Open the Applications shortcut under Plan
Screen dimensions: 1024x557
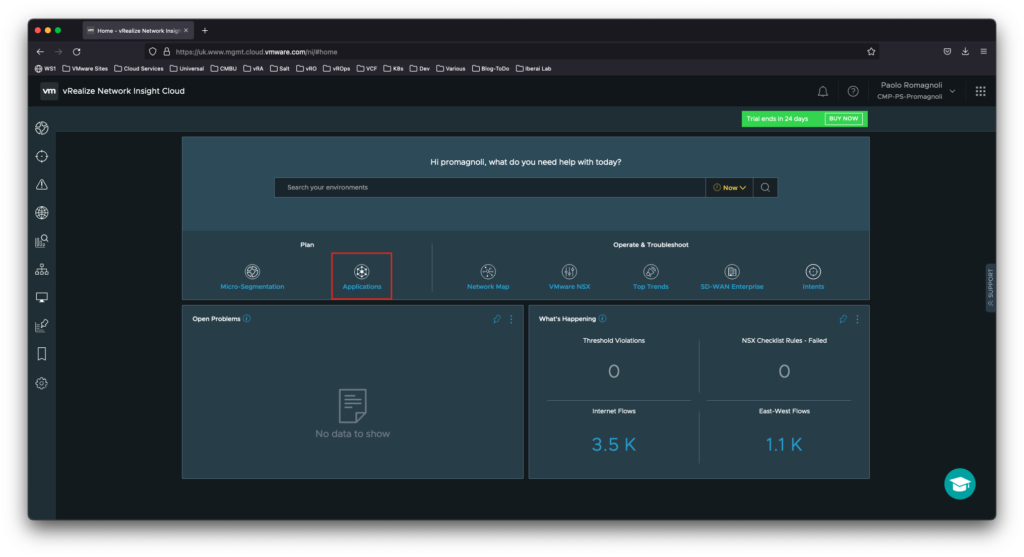361,277
